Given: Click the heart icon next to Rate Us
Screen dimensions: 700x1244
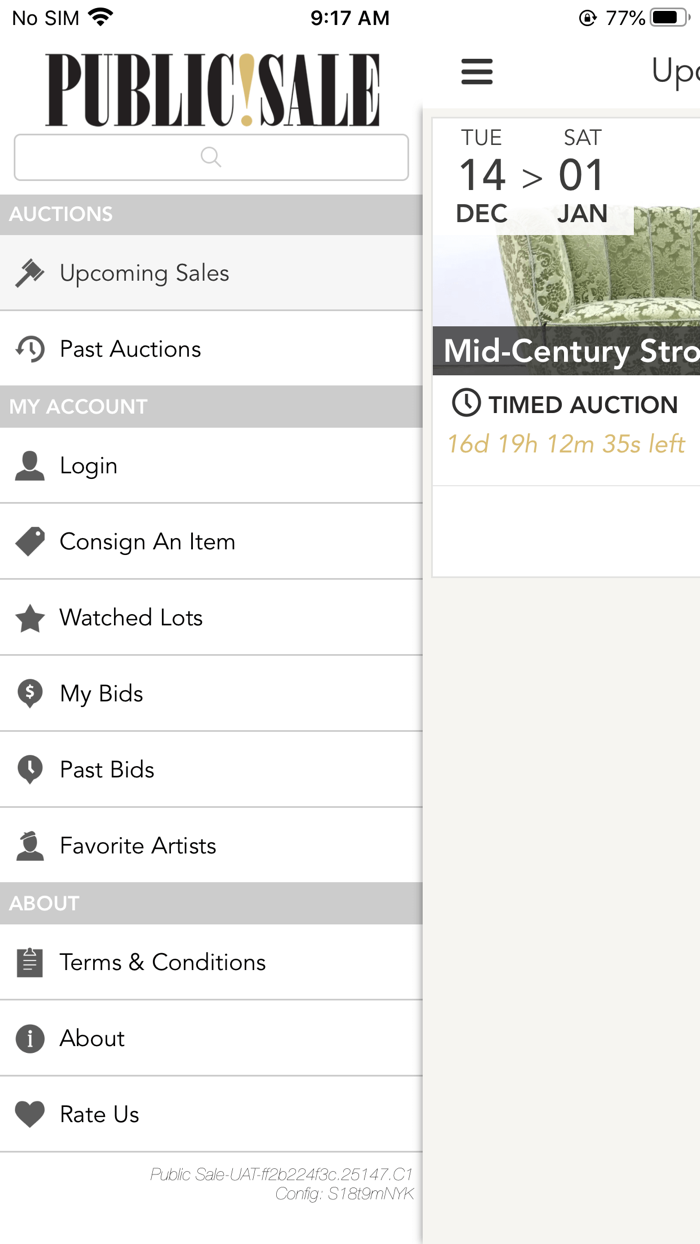Looking at the screenshot, I should pos(30,1114).
